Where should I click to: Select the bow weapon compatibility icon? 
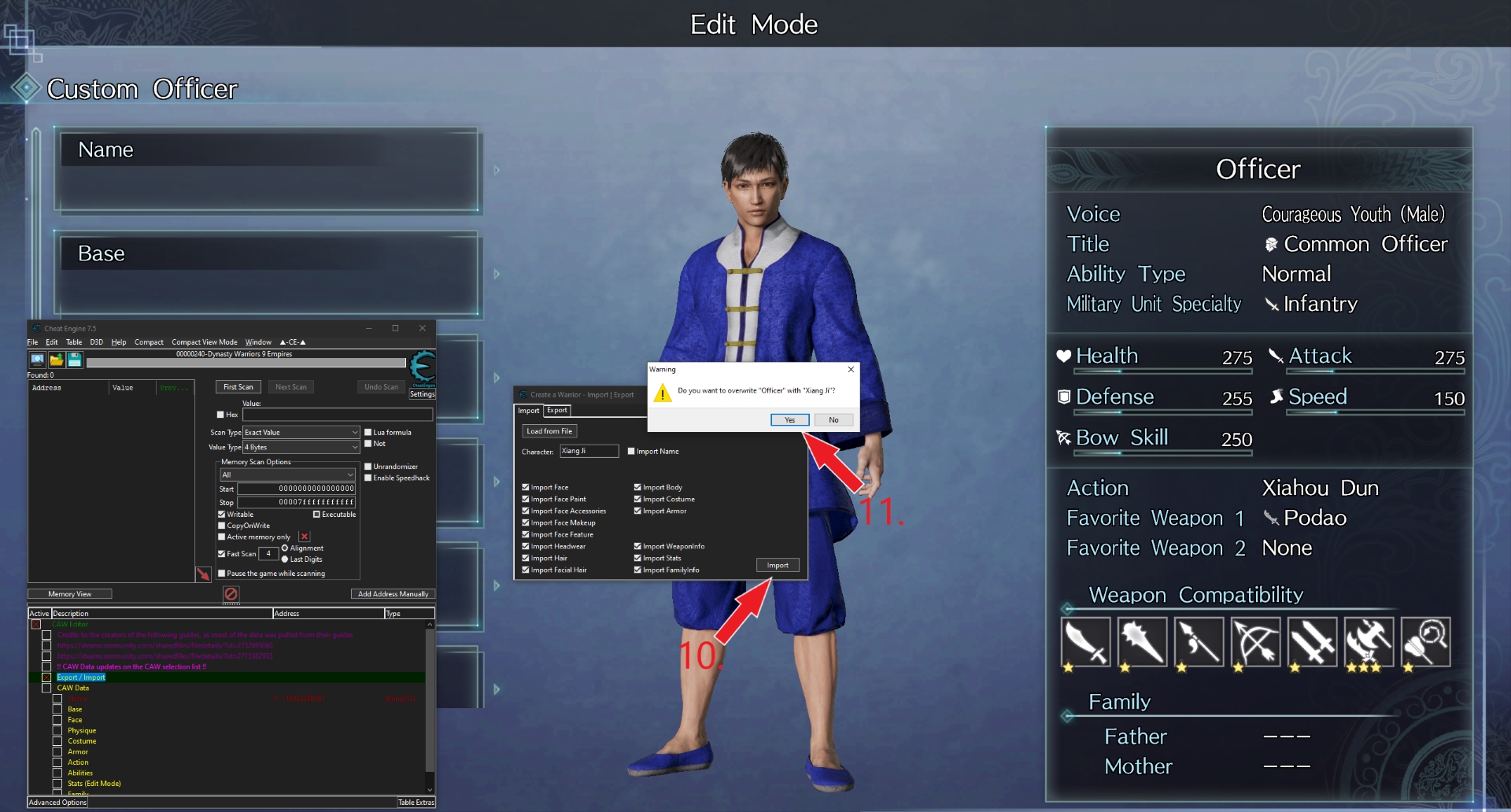[x=1256, y=643]
